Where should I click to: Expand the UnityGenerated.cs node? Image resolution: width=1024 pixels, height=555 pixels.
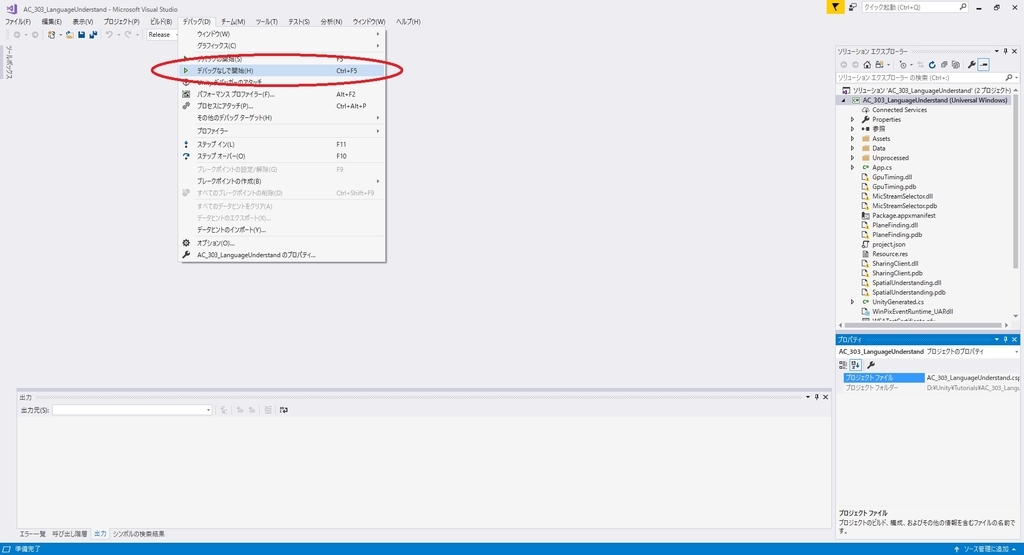[852, 302]
